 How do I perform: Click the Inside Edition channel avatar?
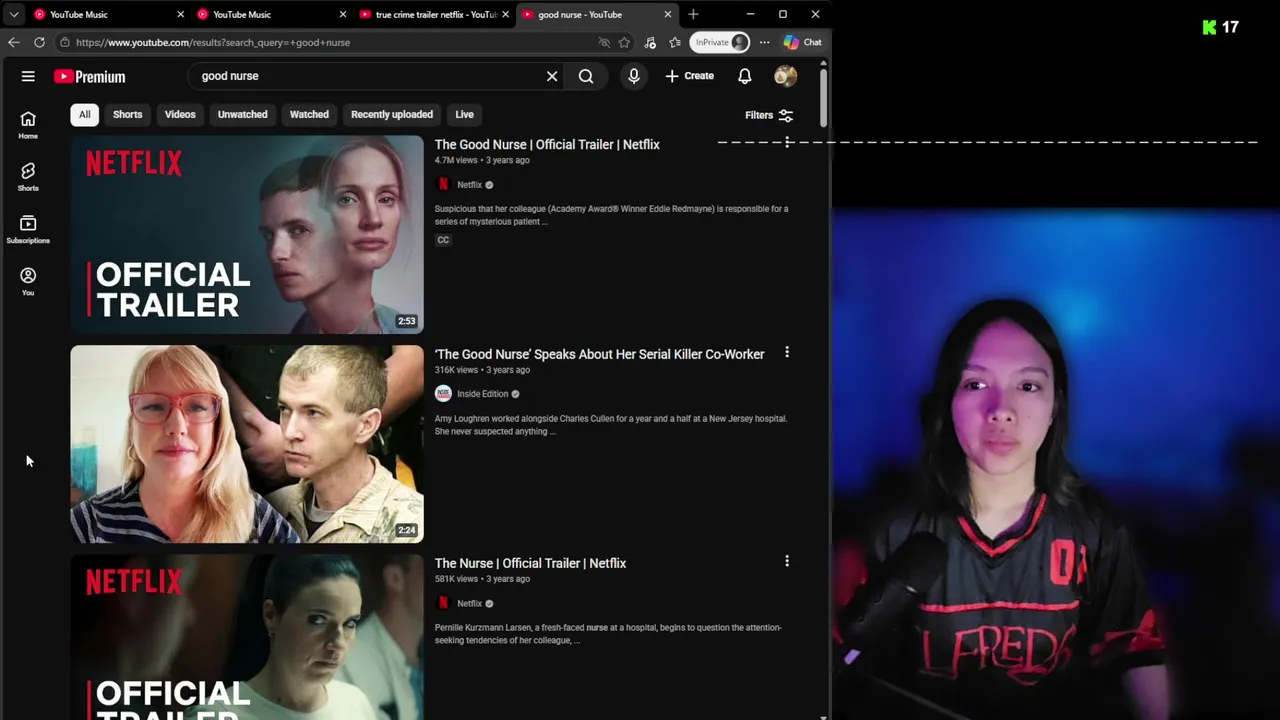[x=443, y=393]
